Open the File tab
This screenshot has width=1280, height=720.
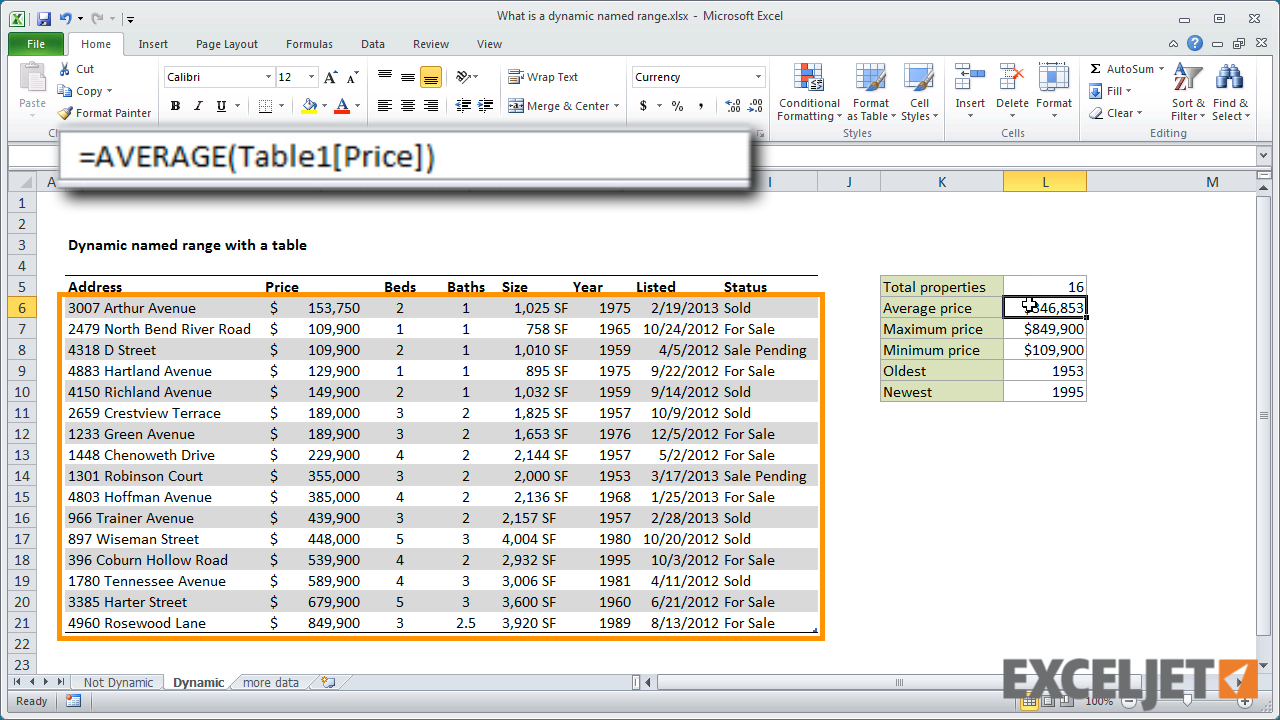(36, 44)
